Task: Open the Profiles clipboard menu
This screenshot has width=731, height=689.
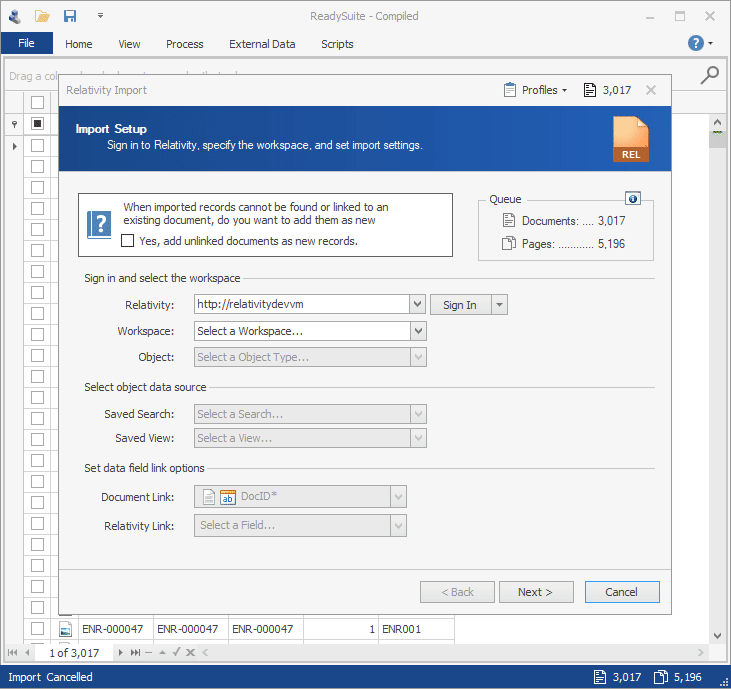Action: click(x=535, y=90)
